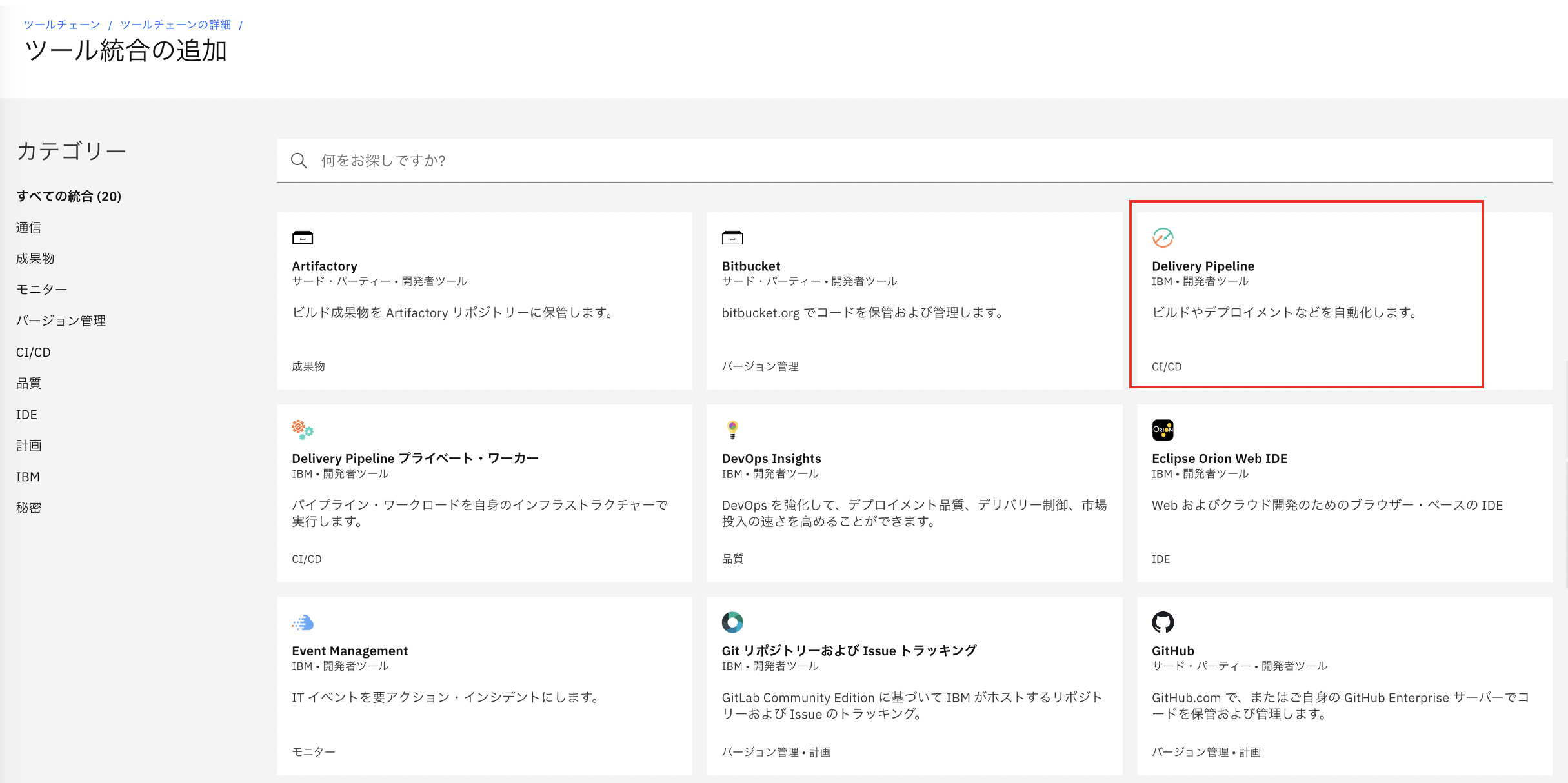
Task: Filter by the IDE category
Action: point(26,415)
